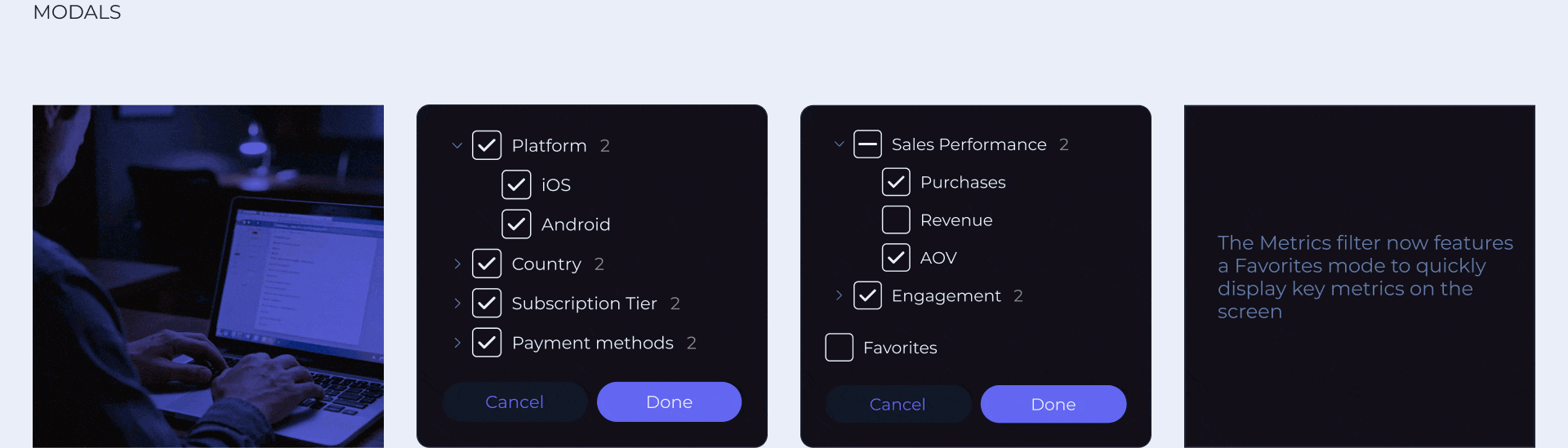Click Cancel in the metrics filter modal
This screenshot has height=448, width=1568.
898,404
